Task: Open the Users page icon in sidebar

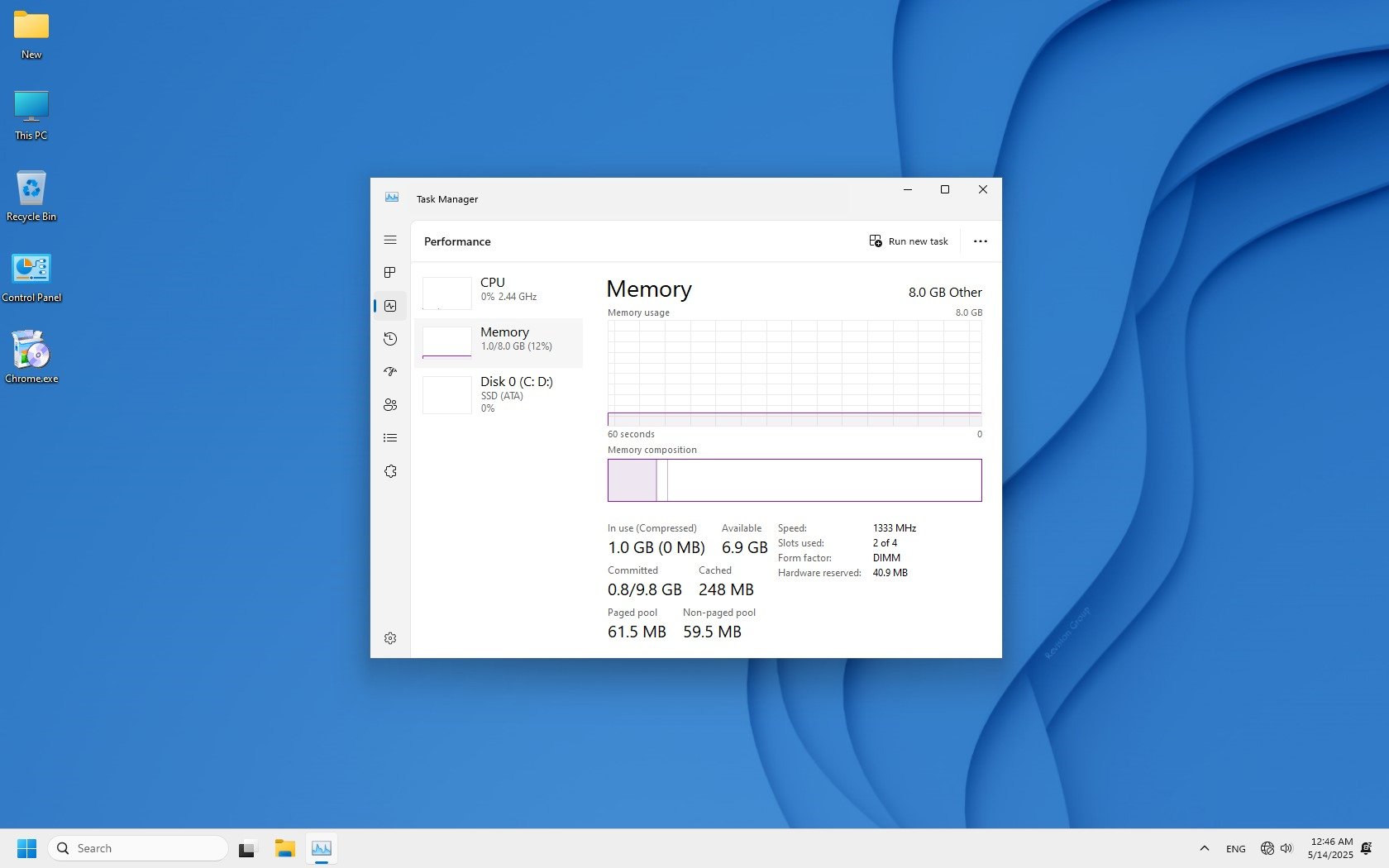Action: [390, 405]
